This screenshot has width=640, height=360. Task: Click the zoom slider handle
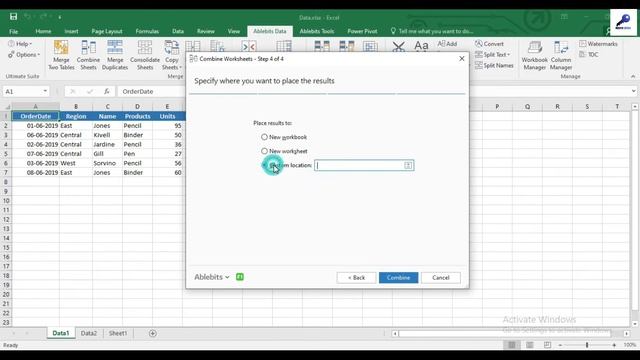tap(587, 345)
